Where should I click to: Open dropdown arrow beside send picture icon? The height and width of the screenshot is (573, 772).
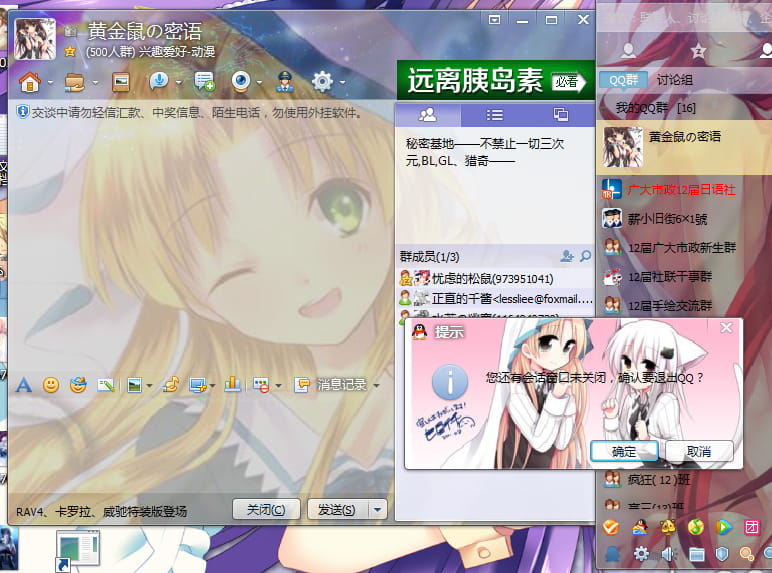[149, 385]
